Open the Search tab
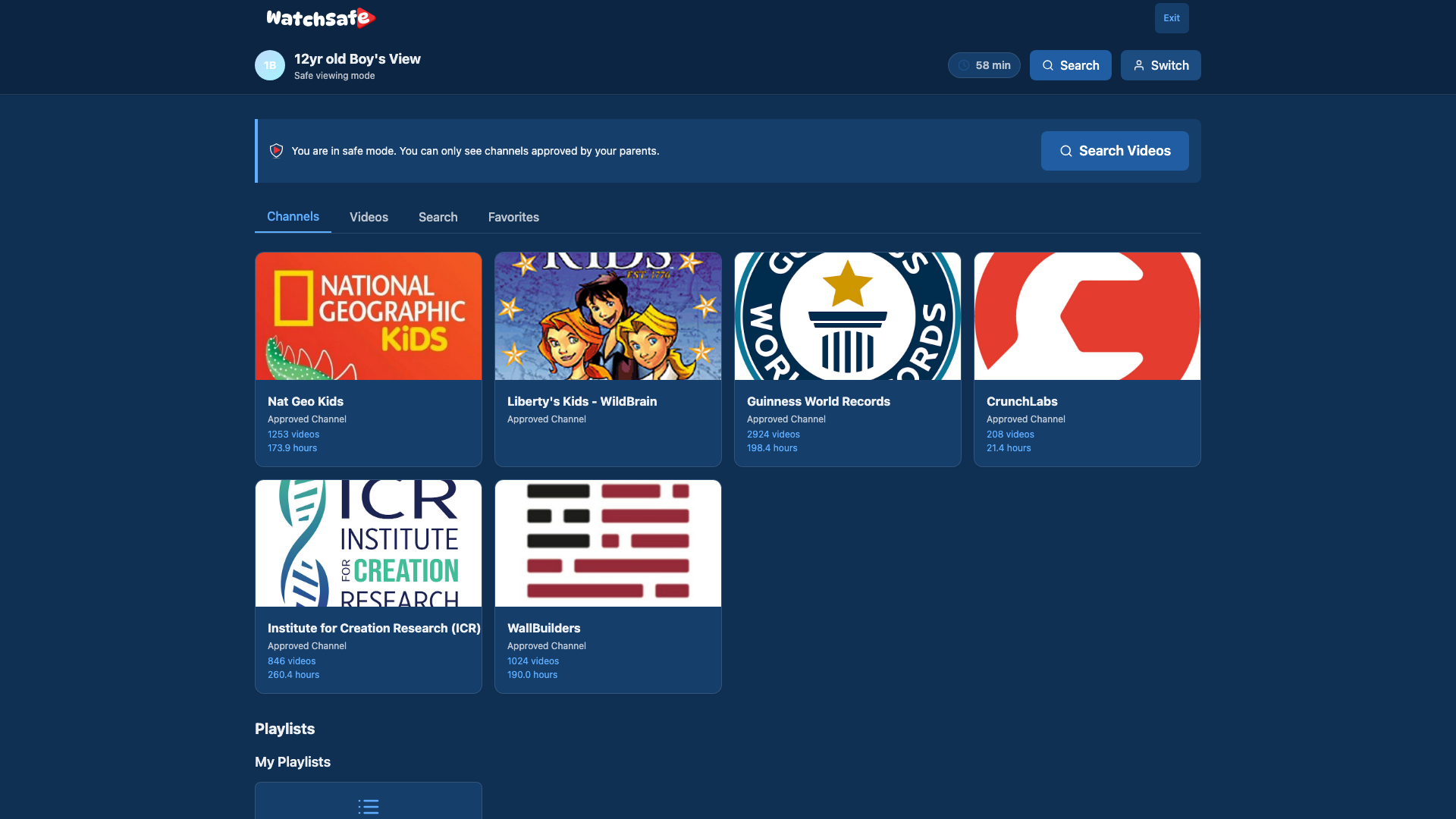The image size is (1456, 819). click(x=438, y=217)
